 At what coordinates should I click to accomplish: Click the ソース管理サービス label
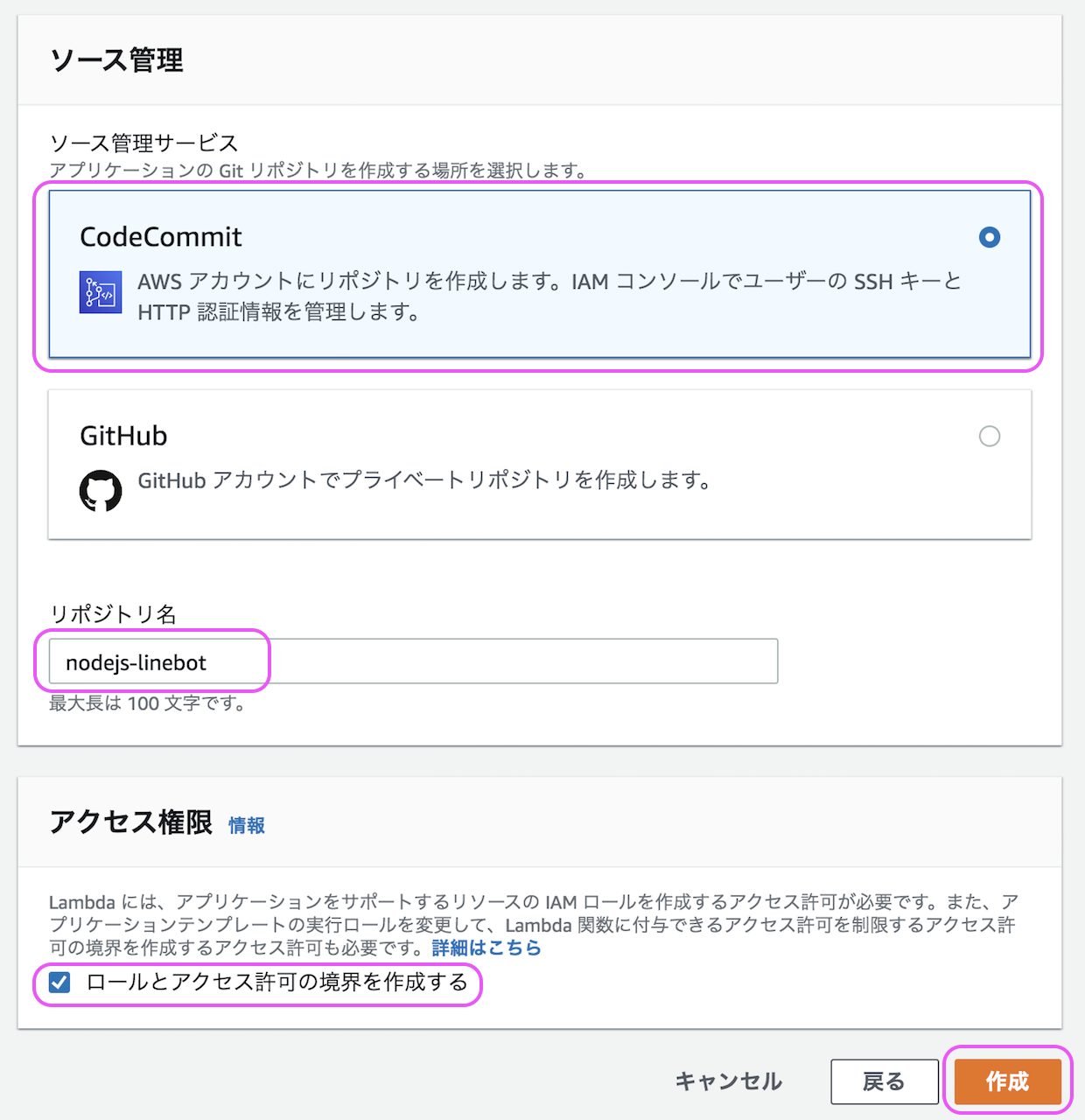[144, 143]
